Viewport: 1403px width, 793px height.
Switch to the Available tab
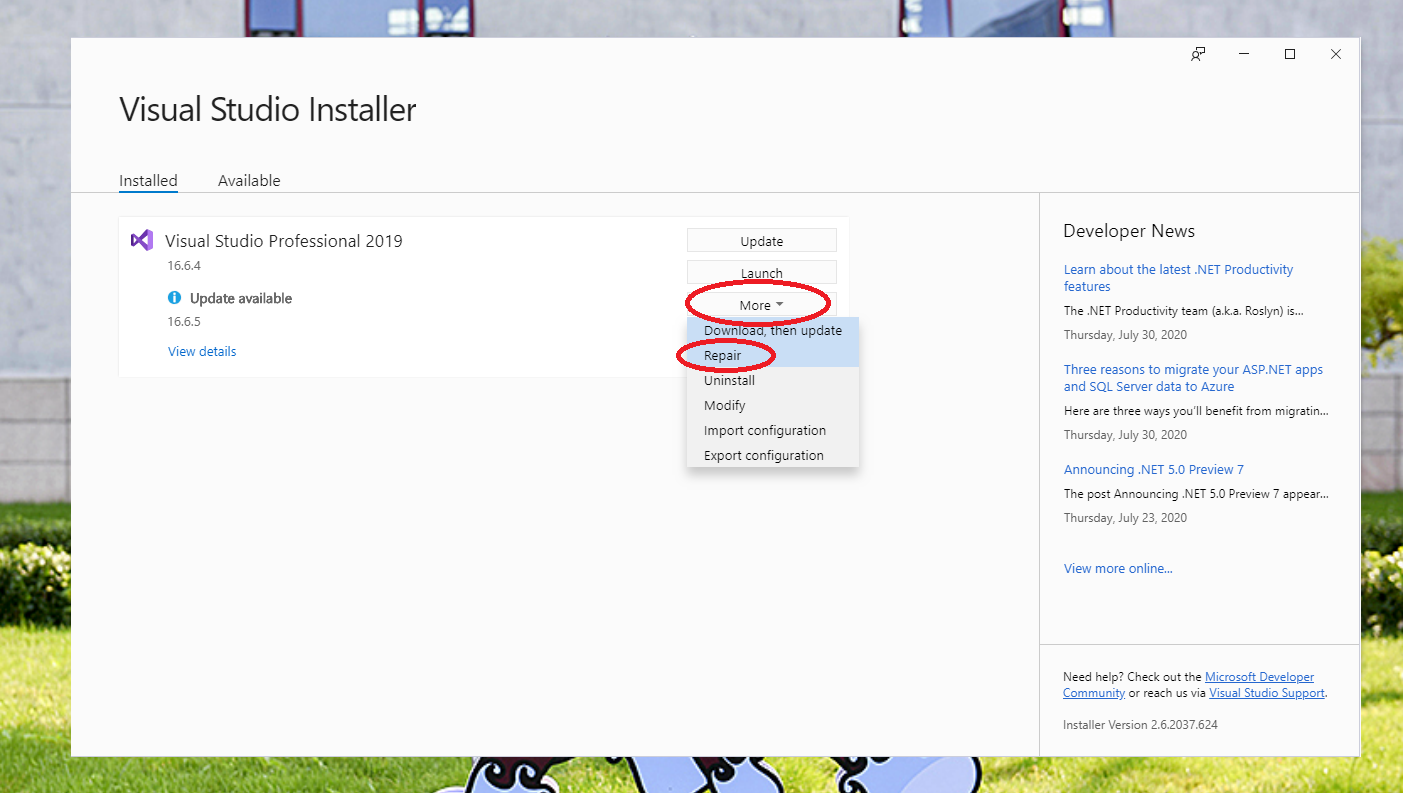[249, 180]
